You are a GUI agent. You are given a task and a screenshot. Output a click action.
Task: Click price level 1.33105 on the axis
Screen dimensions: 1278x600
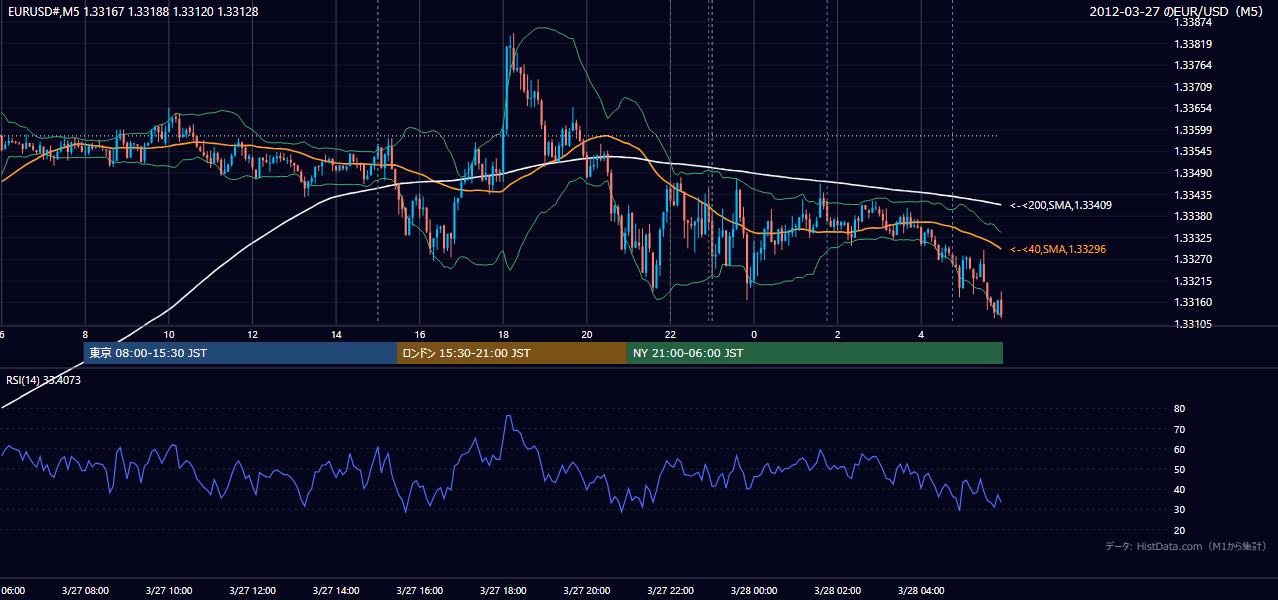(1193, 324)
